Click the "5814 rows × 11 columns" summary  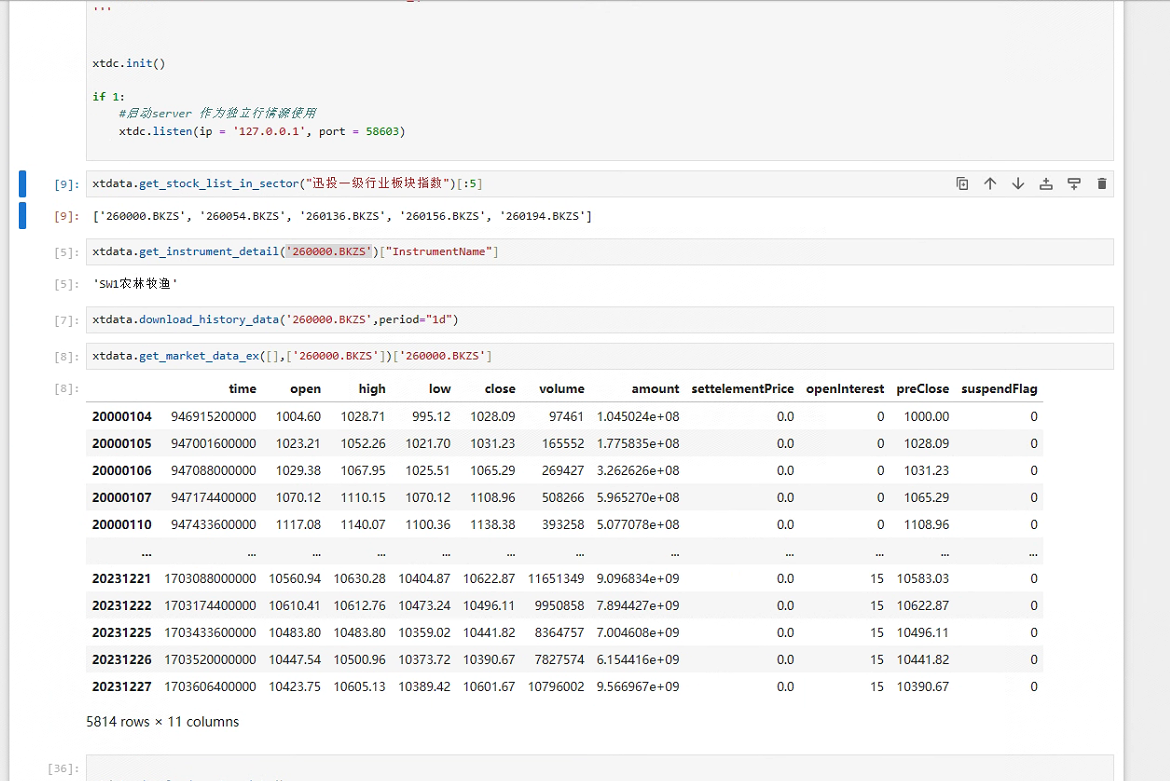point(163,722)
